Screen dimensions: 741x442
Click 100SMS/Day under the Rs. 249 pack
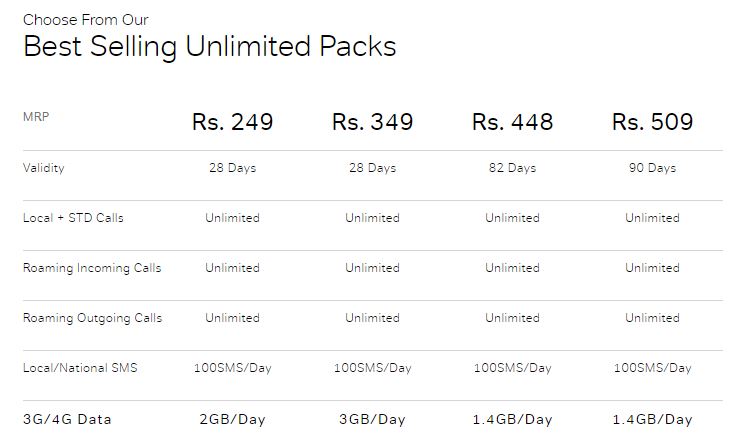pyautogui.click(x=233, y=368)
